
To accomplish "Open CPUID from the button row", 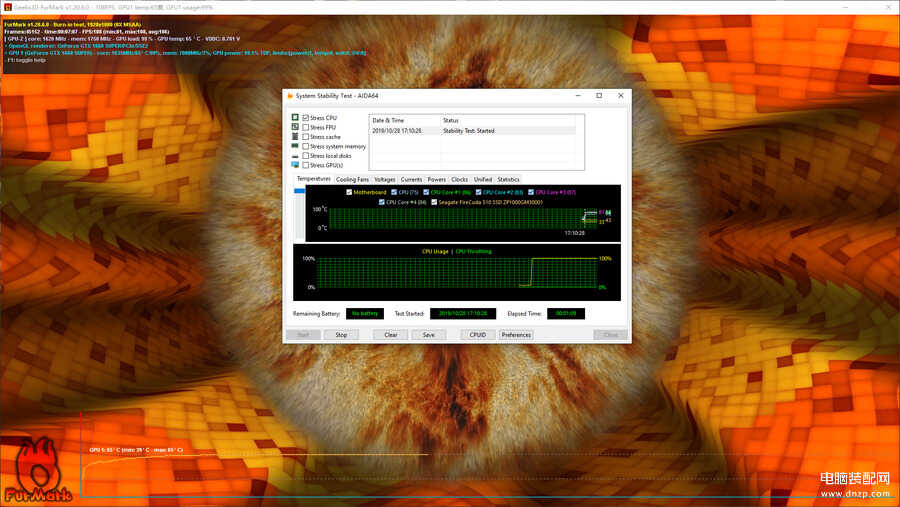I will coord(478,335).
